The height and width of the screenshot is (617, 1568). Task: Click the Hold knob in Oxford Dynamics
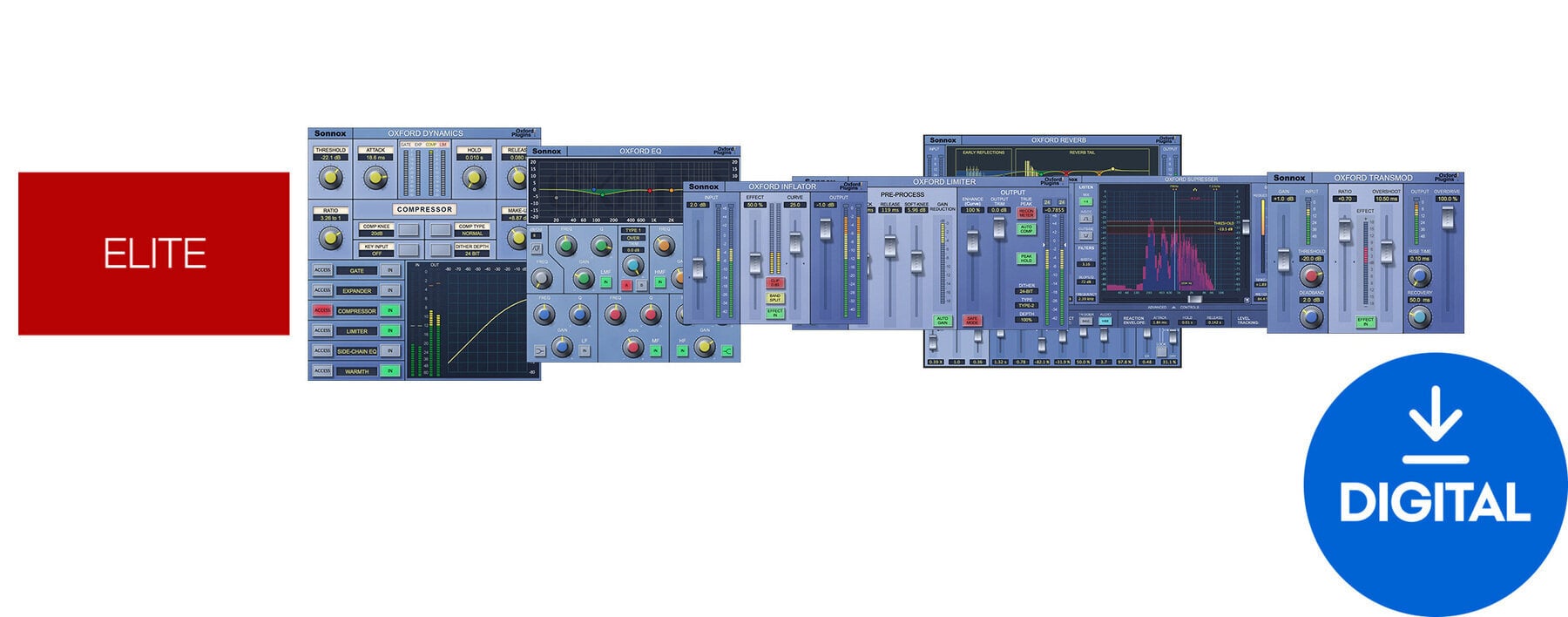click(474, 178)
